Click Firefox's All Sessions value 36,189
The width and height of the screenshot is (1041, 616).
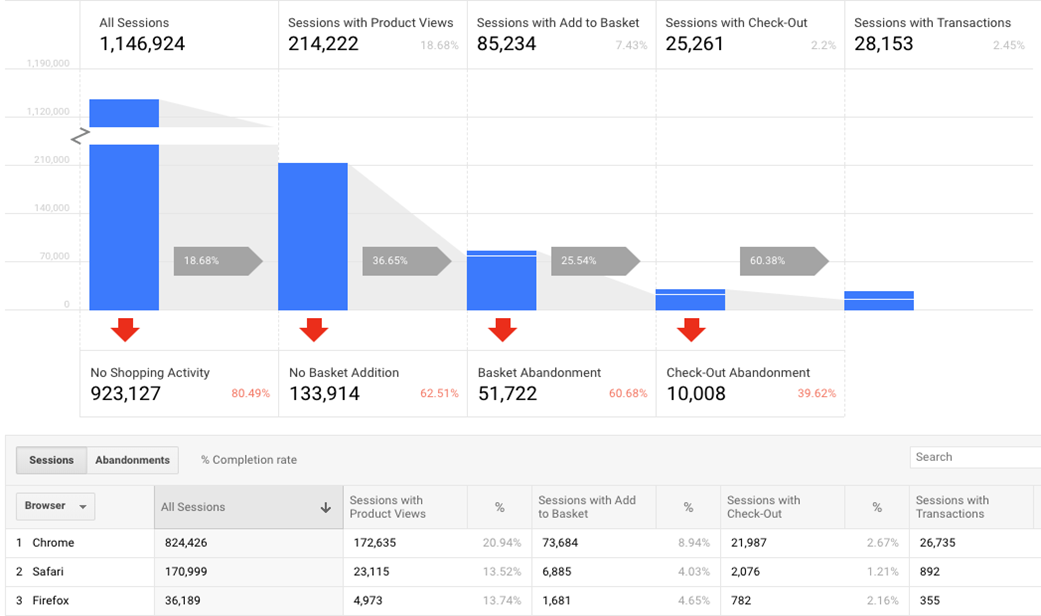click(183, 601)
